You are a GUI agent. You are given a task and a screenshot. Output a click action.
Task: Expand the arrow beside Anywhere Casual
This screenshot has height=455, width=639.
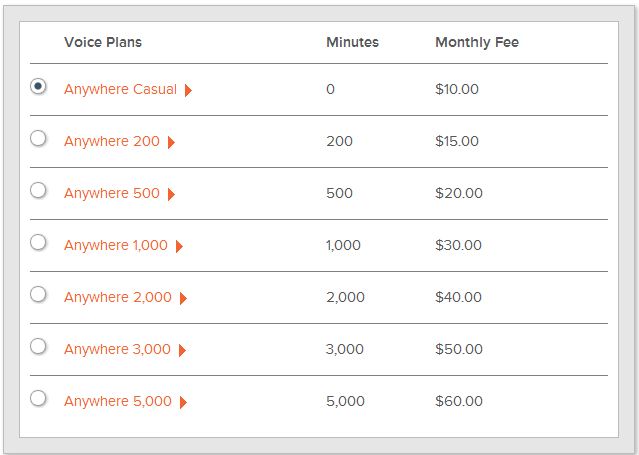pyautogui.click(x=188, y=90)
